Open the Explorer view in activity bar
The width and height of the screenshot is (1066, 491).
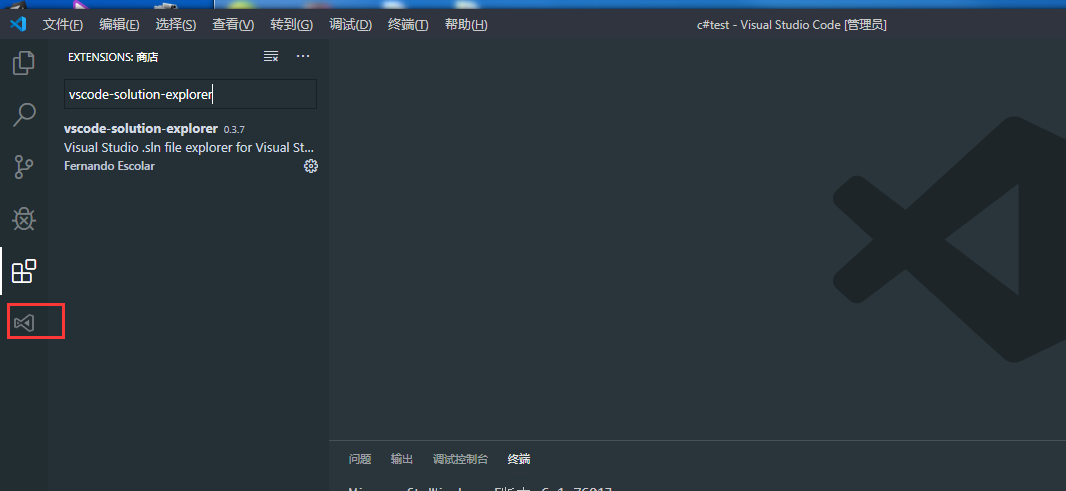pos(24,63)
